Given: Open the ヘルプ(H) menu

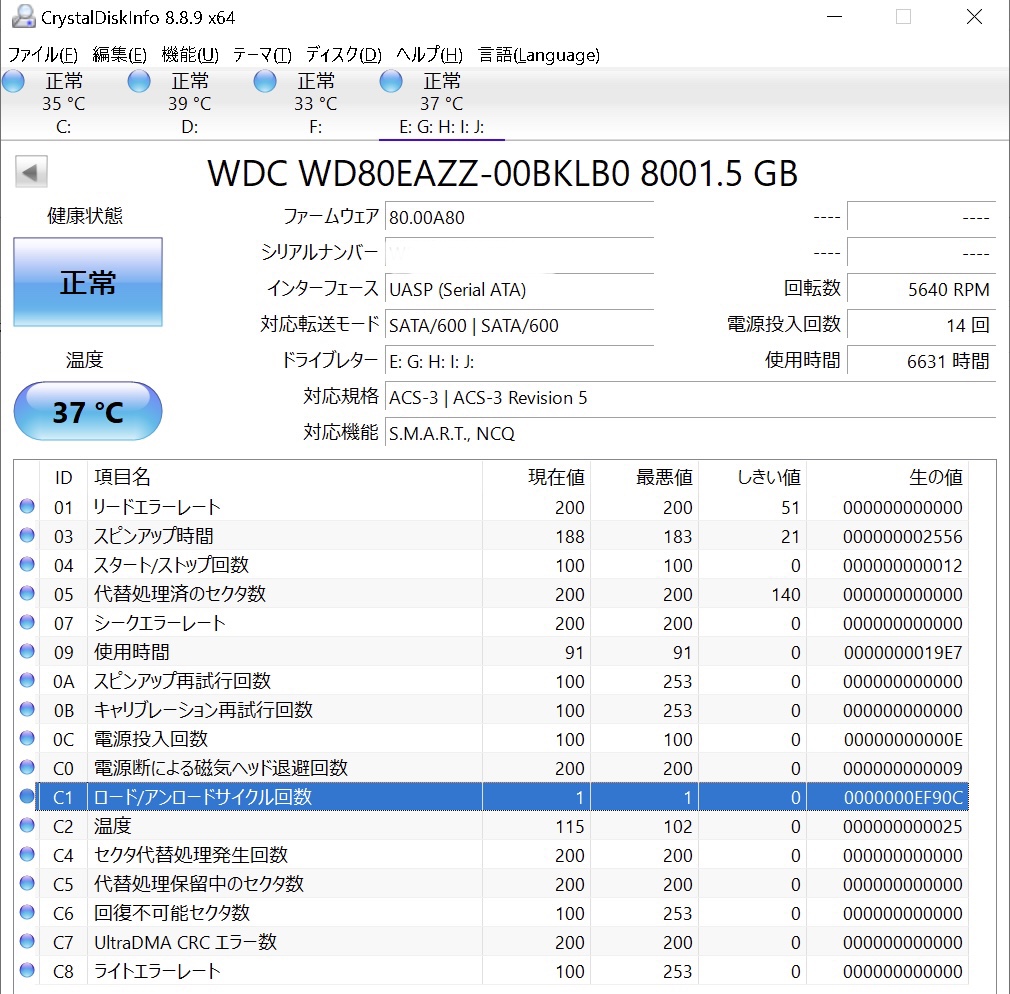Looking at the screenshot, I should coord(429,55).
